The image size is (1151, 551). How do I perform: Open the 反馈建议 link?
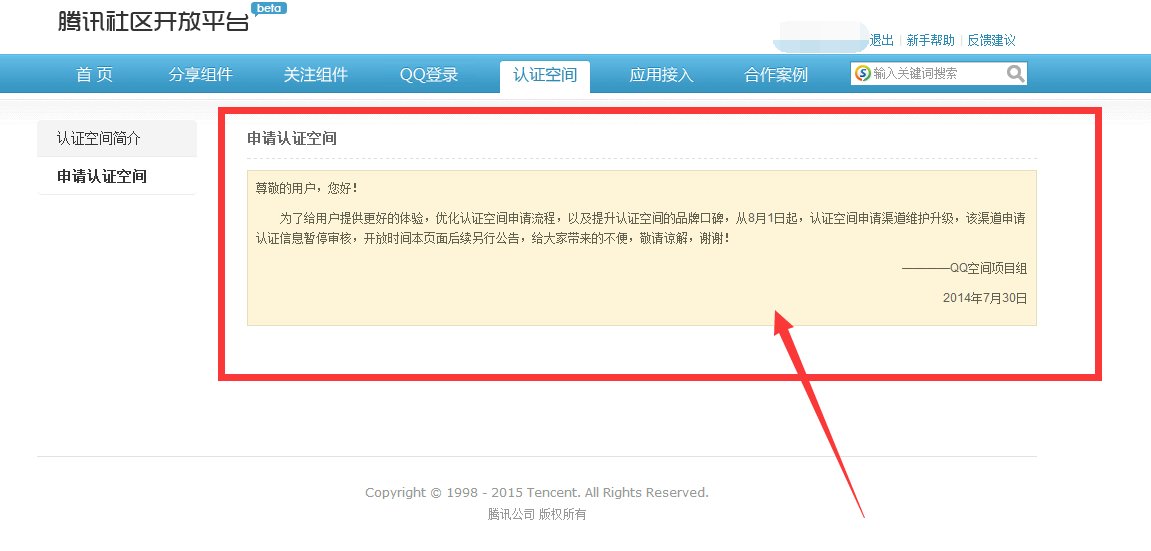pos(992,40)
